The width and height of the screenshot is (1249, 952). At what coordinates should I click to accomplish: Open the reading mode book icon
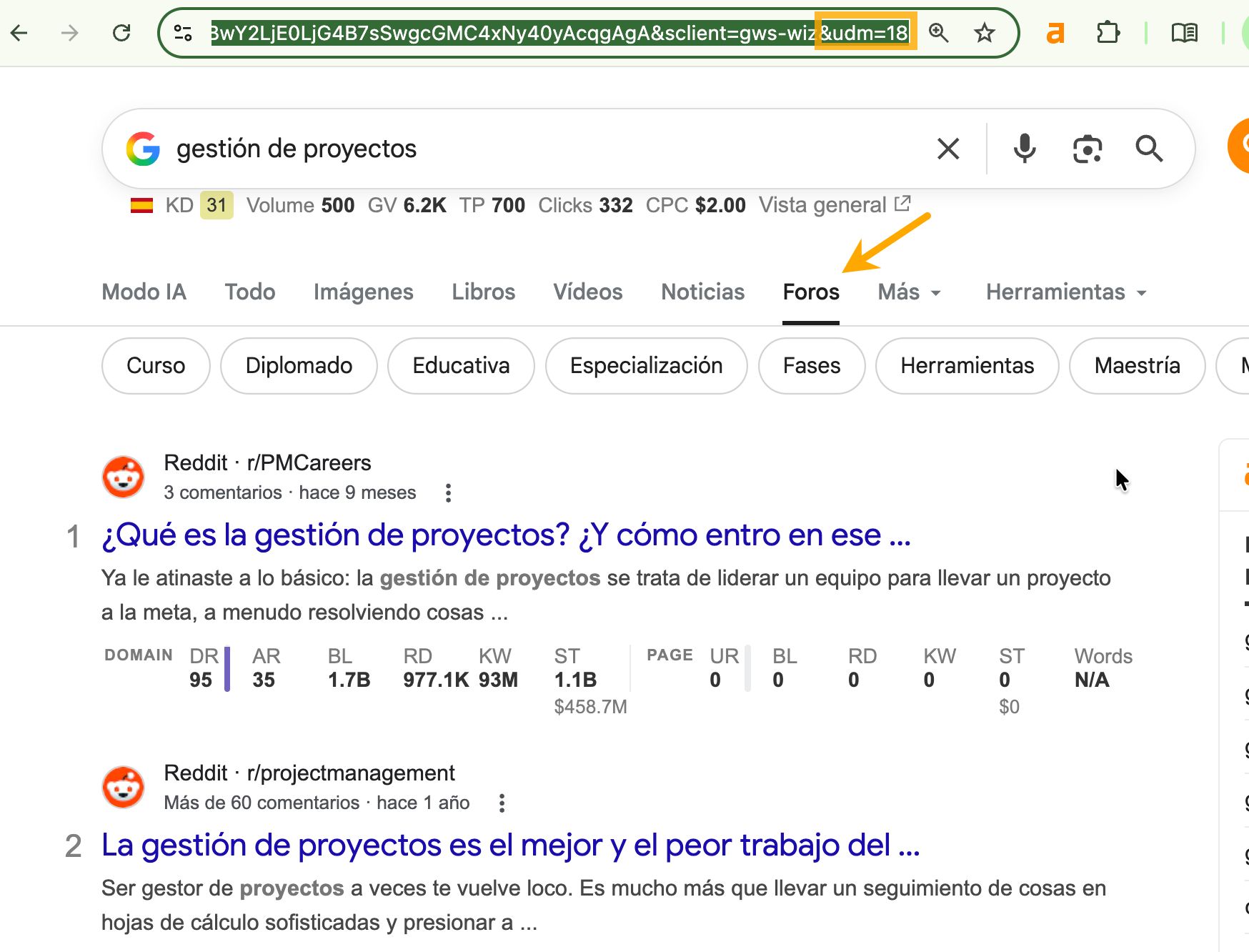point(1184,33)
